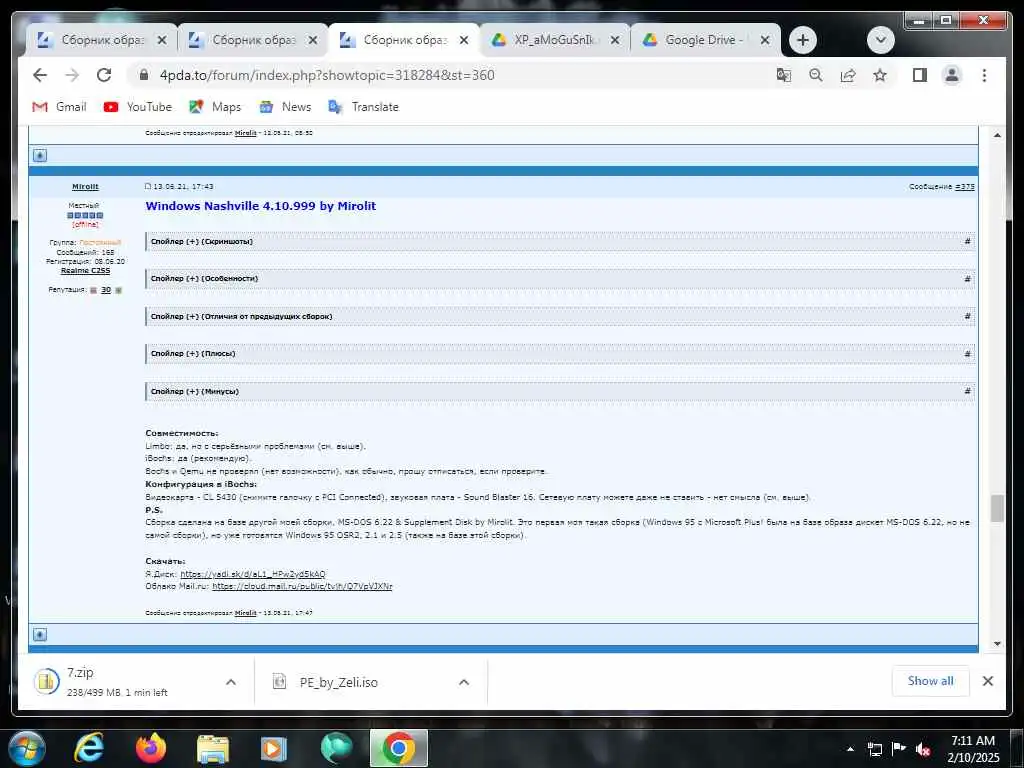Reload the 4pda forum page

click(104, 75)
